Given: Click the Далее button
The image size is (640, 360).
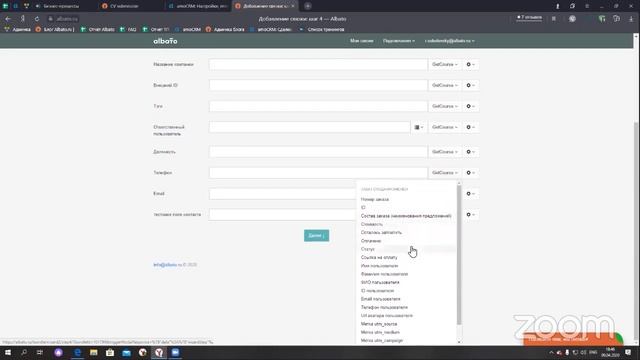Looking at the screenshot, I should [x=316, y=236].
